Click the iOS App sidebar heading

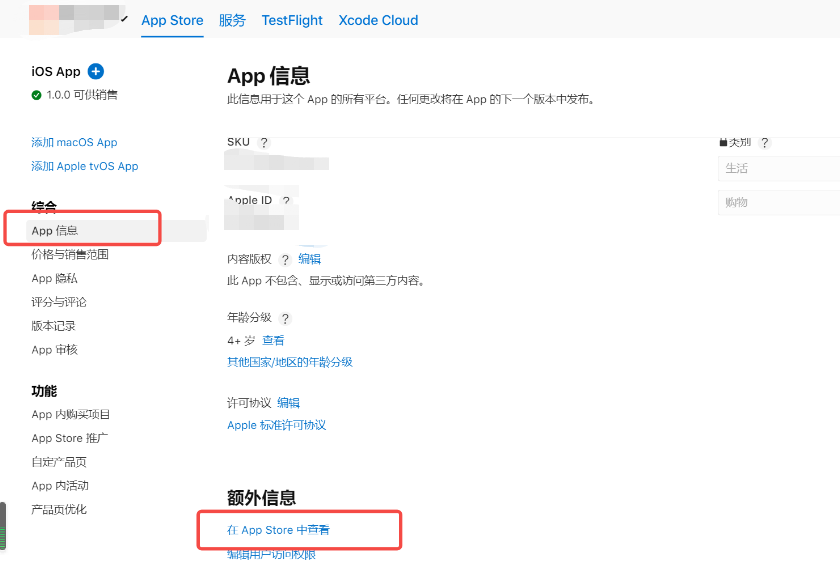pos(56,71)
